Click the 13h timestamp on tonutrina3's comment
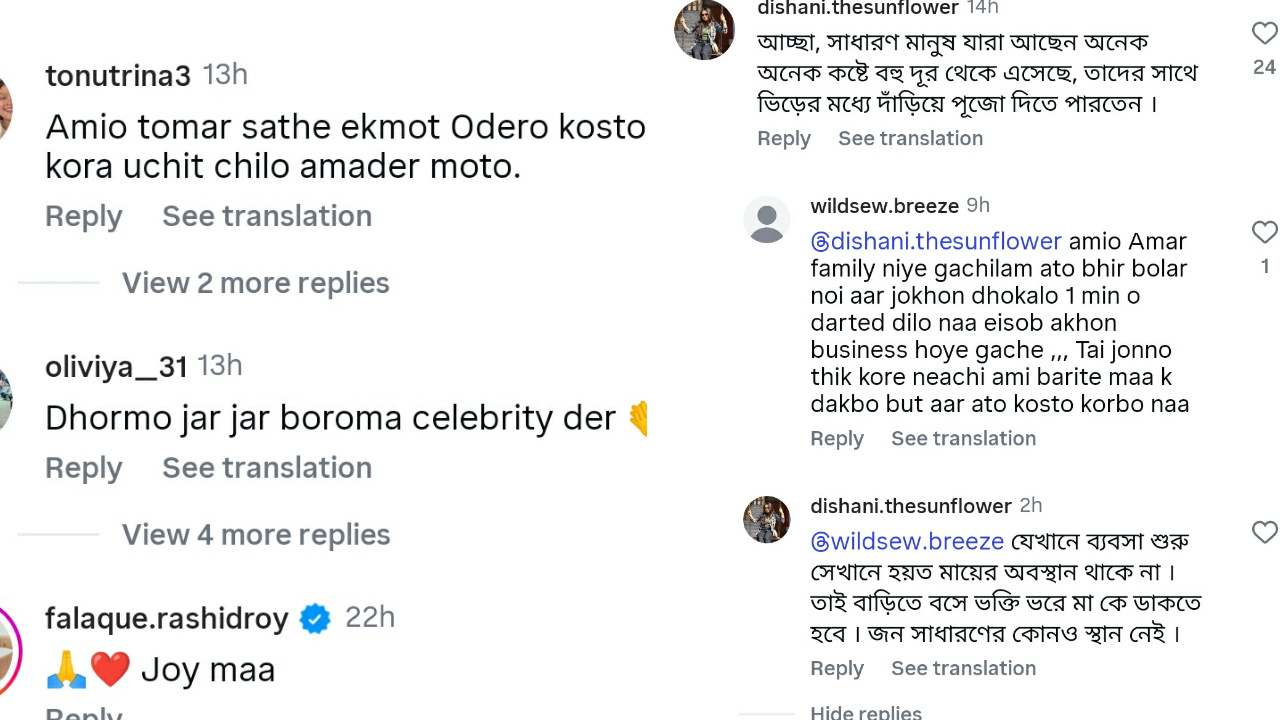The image size is (1280, 720). point(224,74)
